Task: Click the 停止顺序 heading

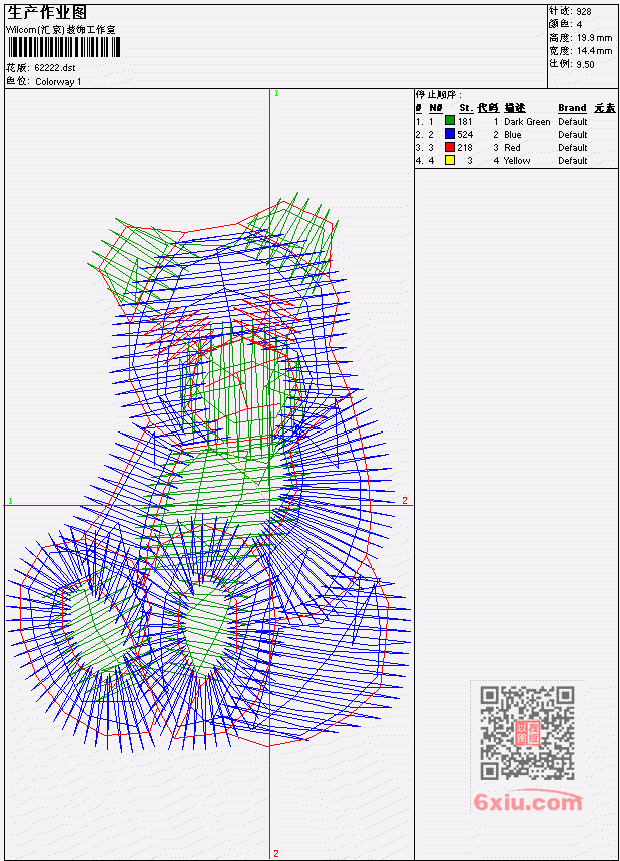Action: (438, 94)
